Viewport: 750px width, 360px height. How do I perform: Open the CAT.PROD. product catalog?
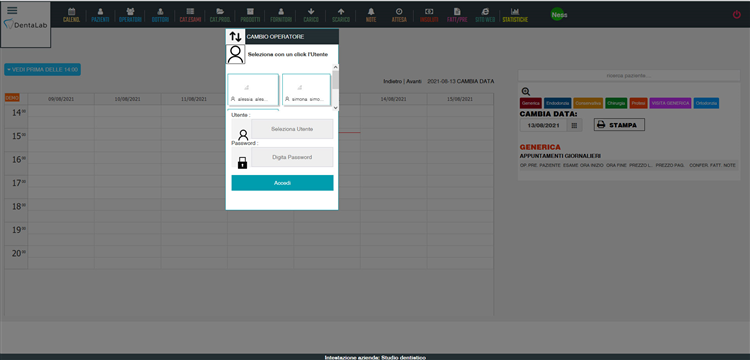coord(220,15)
